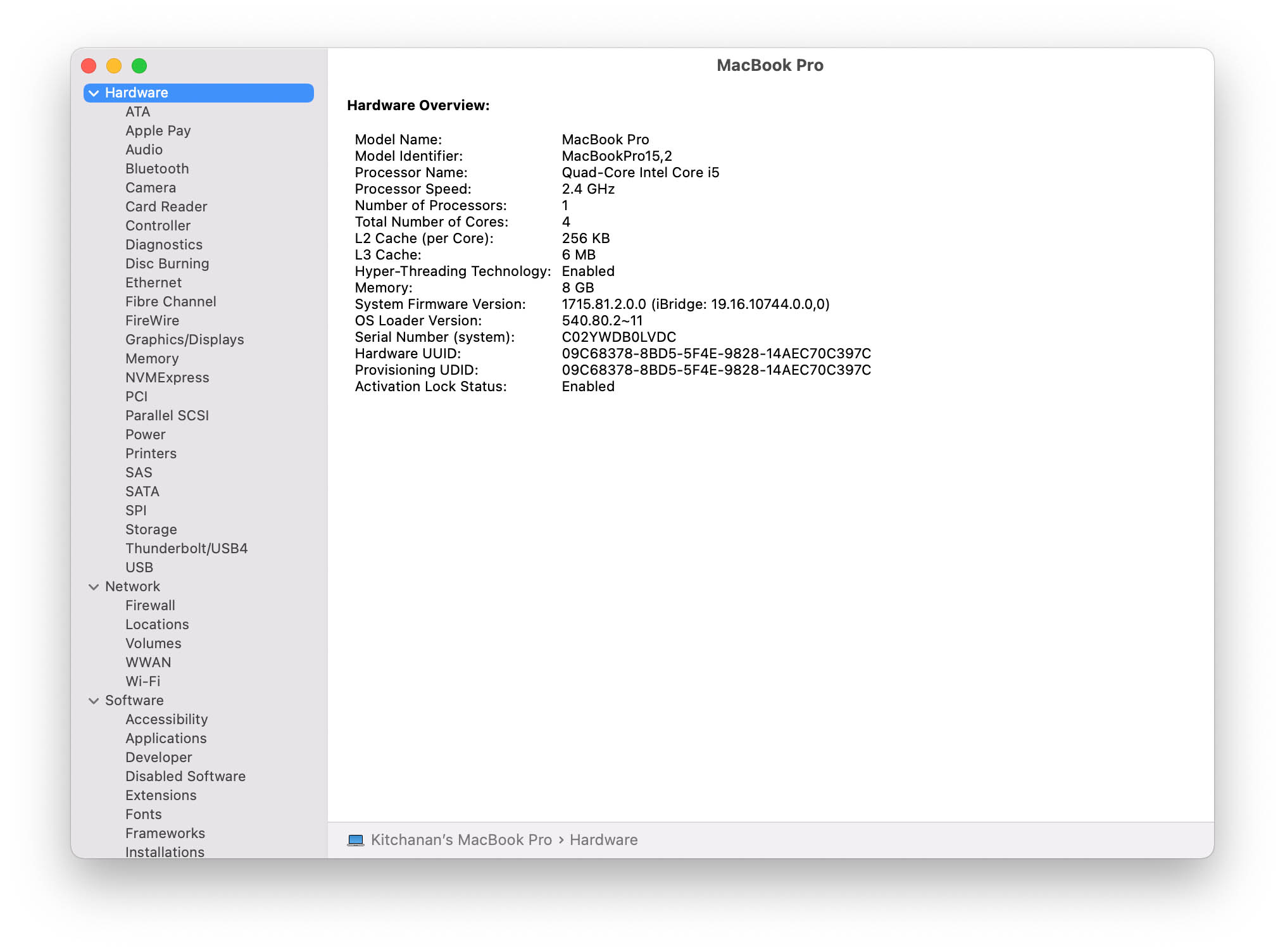Open Volumes under Network
The height and width of the screenshot is (952, 1285).
click(153, 644)
